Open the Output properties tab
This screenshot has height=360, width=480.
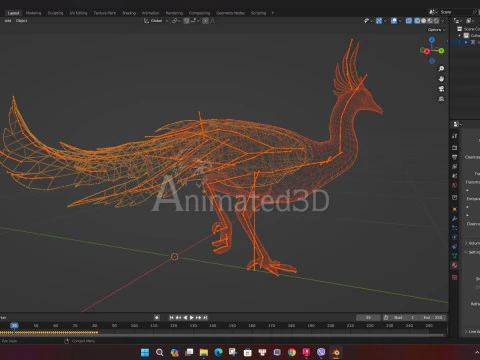(454, 157)
